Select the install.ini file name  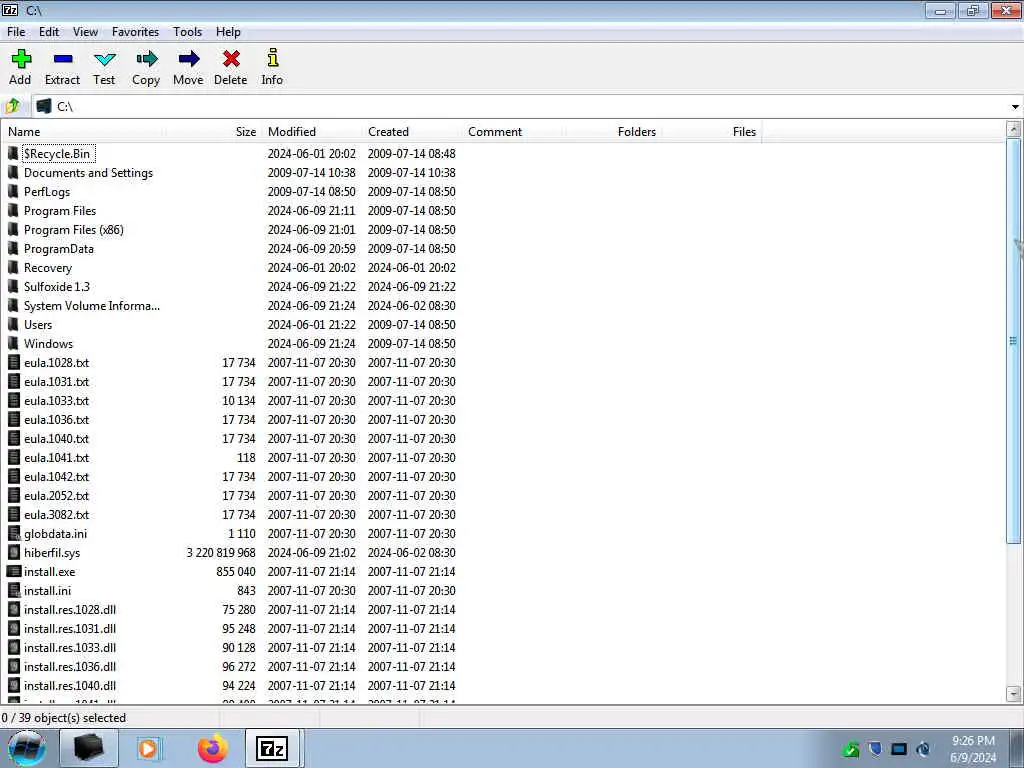click(48, 590)
